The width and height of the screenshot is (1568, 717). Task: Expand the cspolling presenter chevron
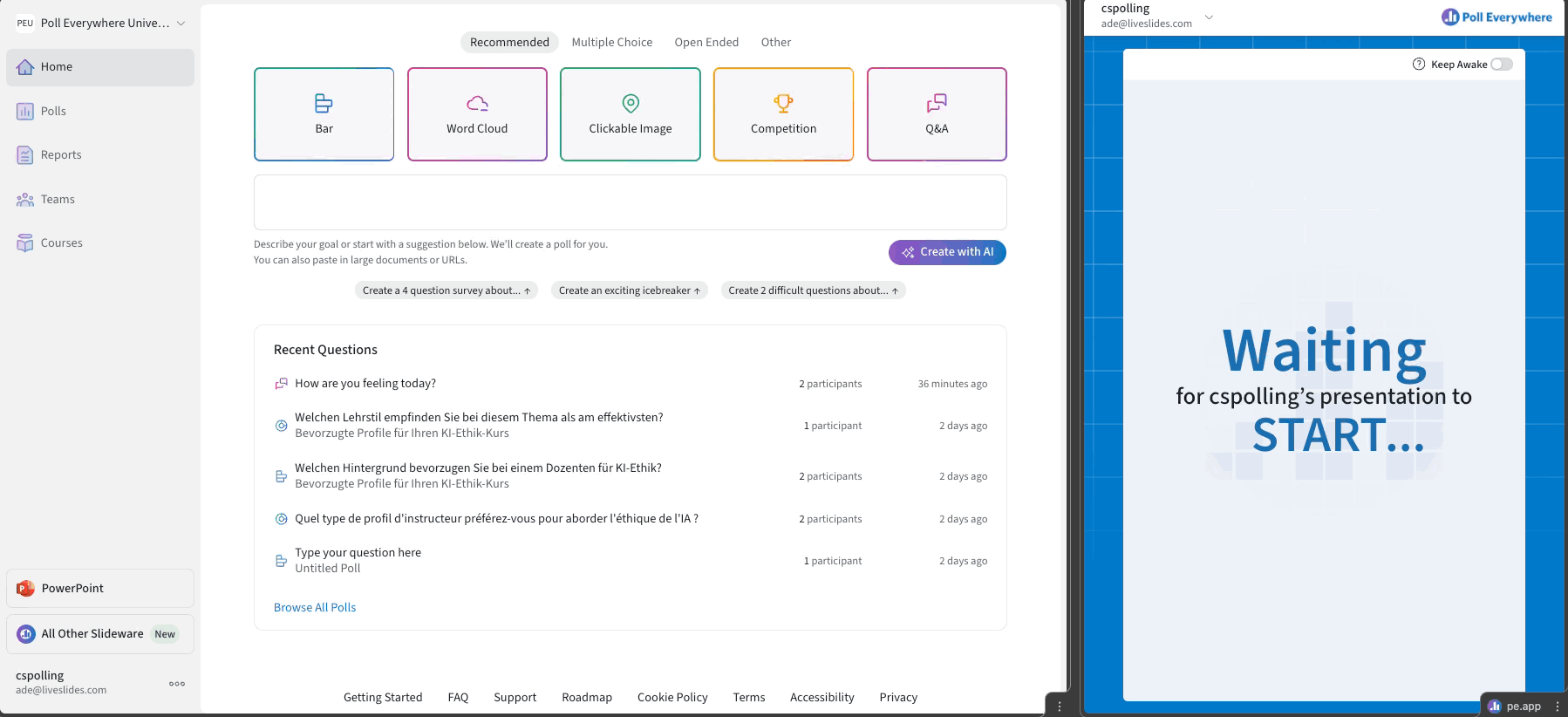click(x=1209, y=17)
